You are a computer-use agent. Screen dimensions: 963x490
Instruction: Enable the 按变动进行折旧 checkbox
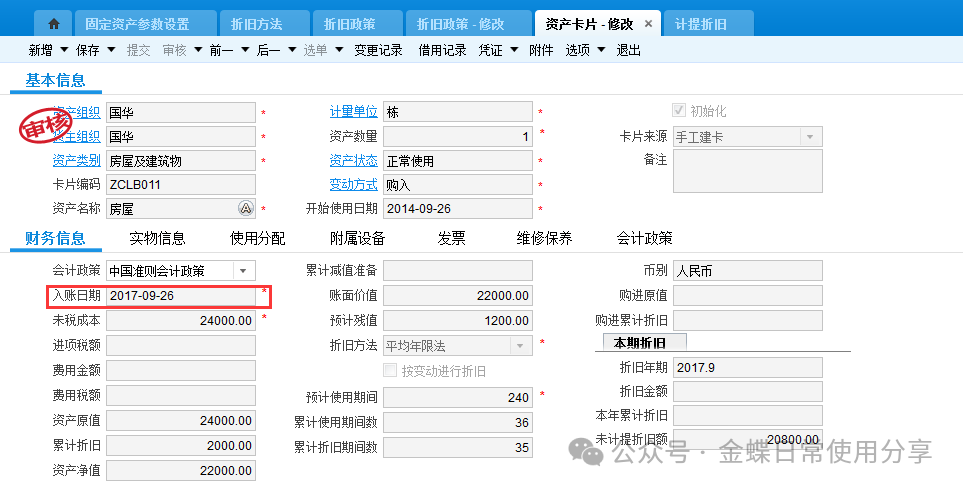coord(390,371)
